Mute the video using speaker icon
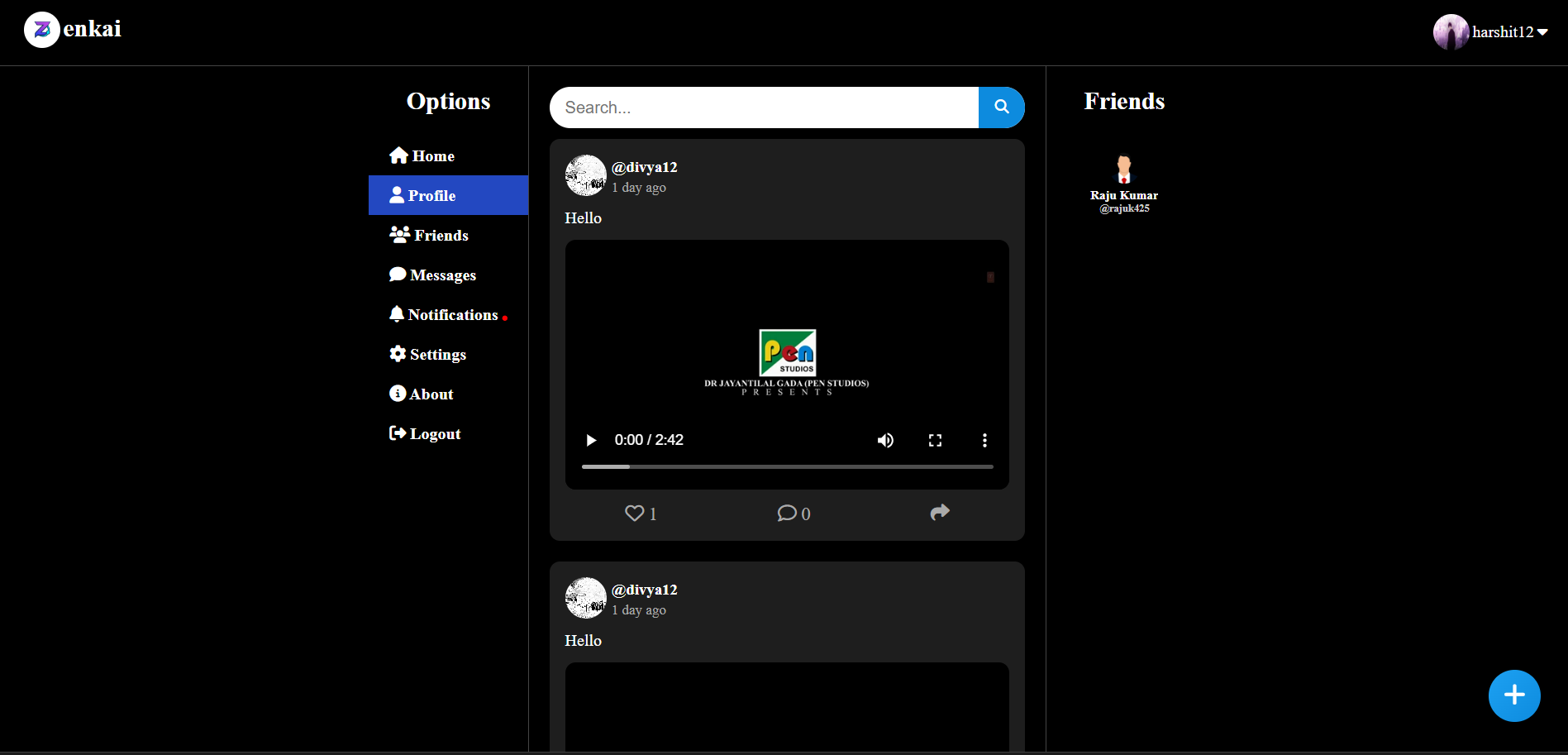Image resolution: width=1568 pixels, height=755 pixels. [x=885, y=440]
